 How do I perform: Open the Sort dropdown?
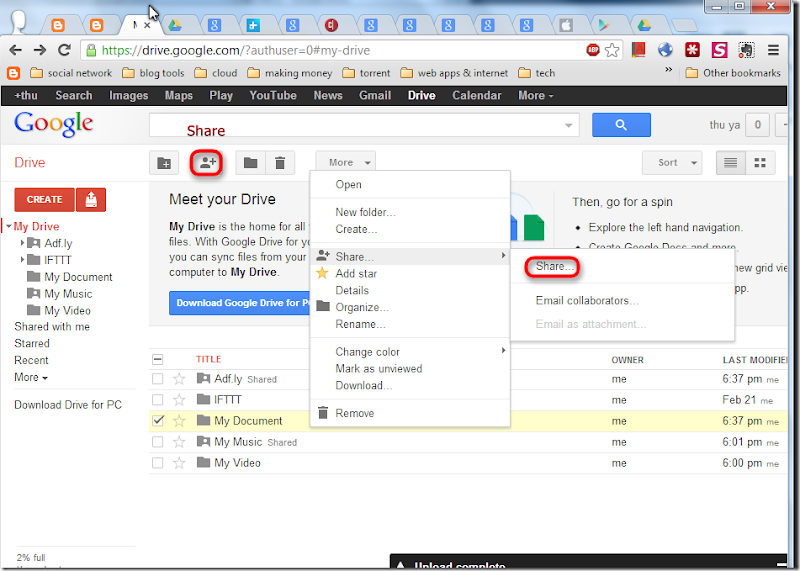pos(672,163)
